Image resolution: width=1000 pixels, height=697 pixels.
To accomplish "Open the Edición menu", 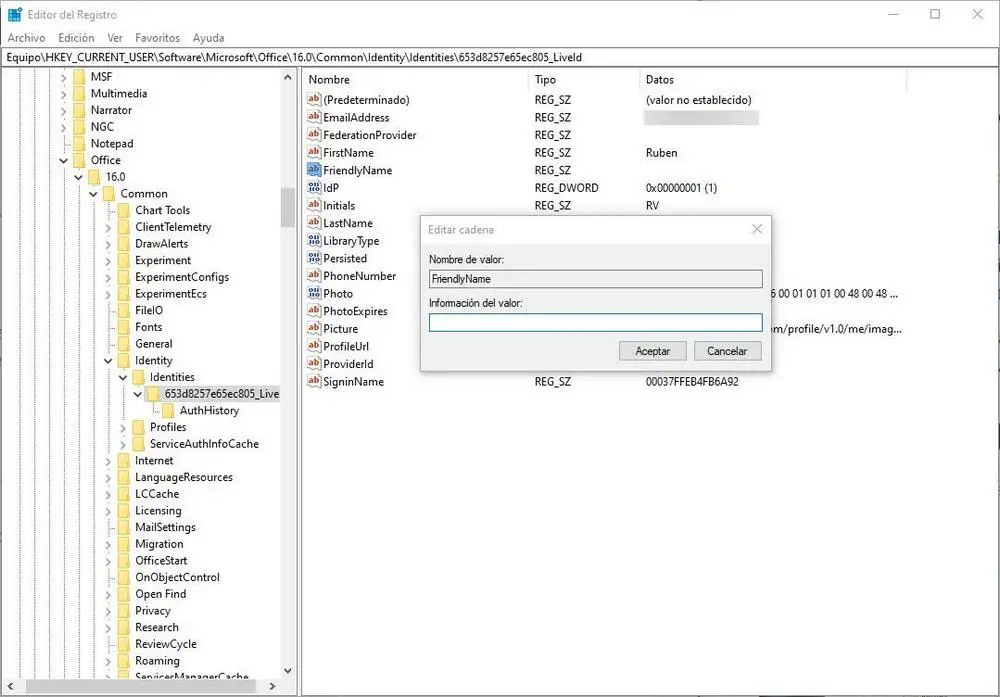I will [x=76, y=38].
